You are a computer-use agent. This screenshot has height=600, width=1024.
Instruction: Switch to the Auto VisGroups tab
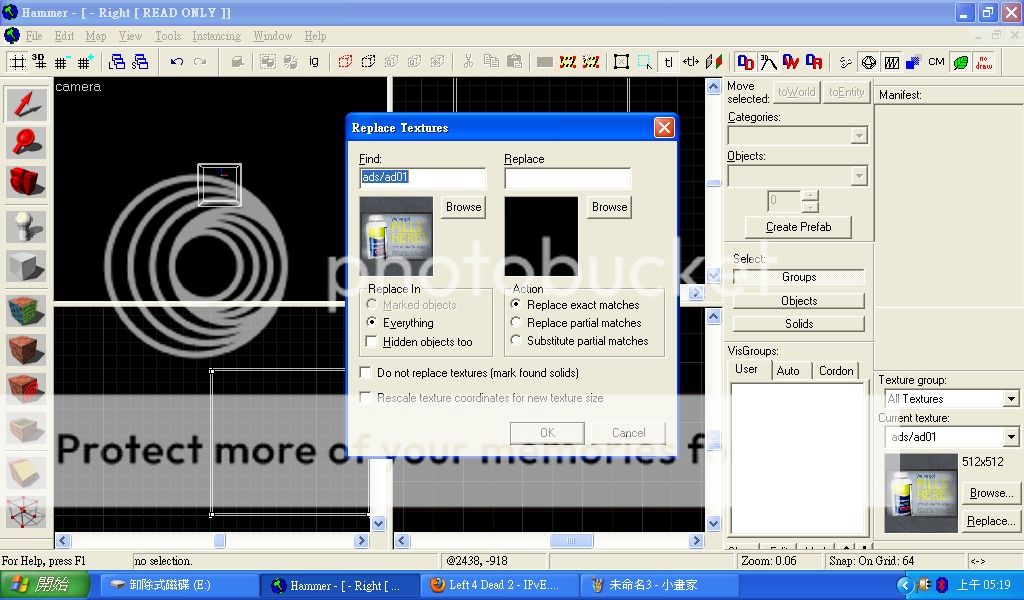(788, 370)
